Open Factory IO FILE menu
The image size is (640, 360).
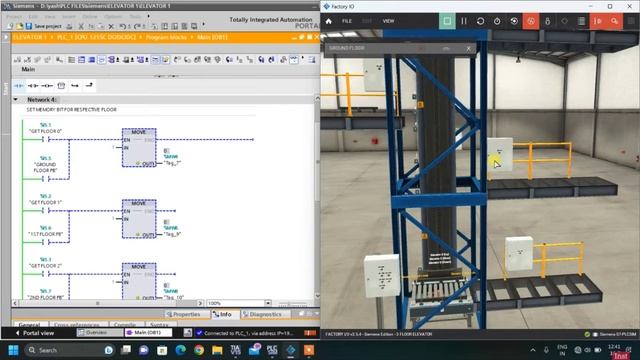[347, 21]
